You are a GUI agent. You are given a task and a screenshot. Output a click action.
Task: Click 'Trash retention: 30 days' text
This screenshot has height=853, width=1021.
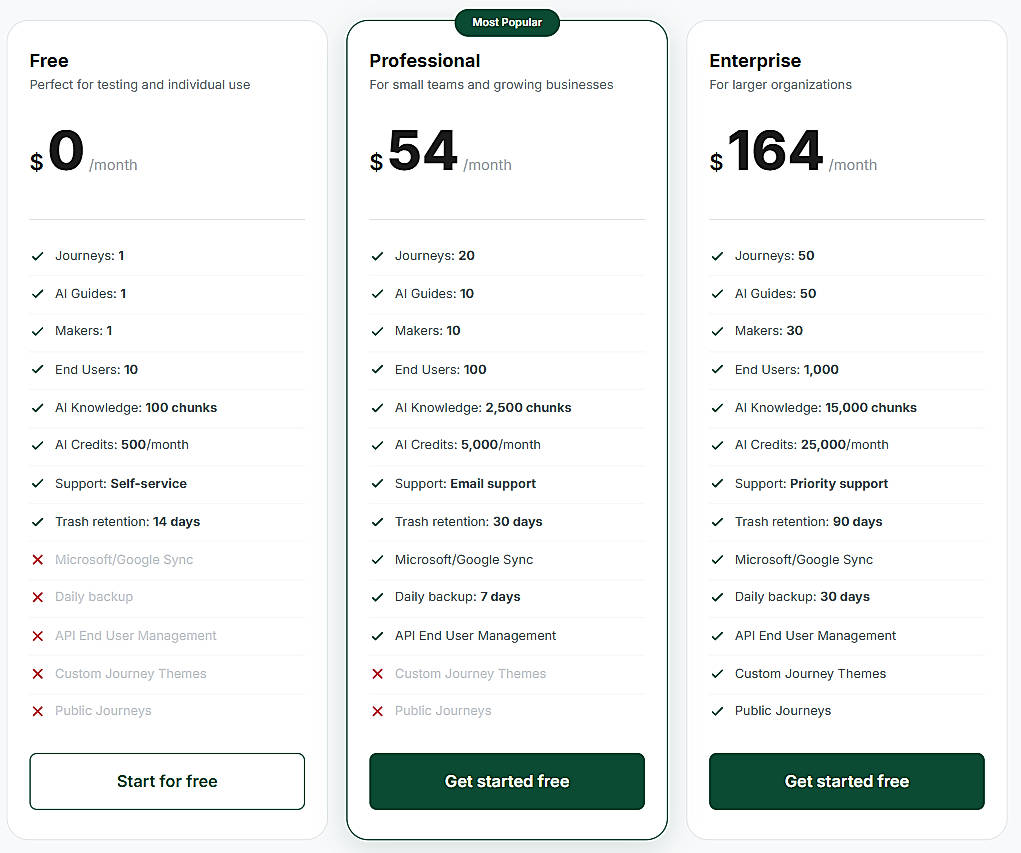[x=468, y=522]
